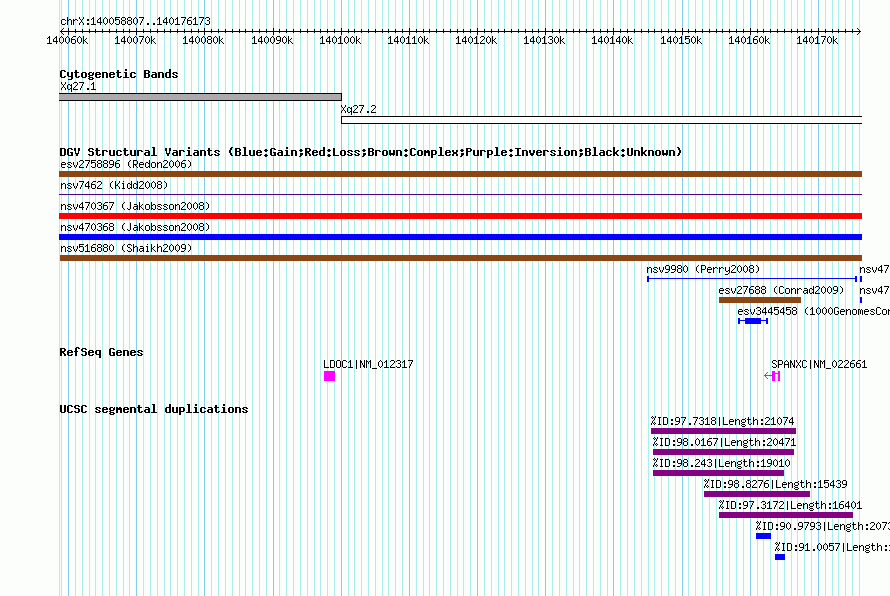Click the nsv7462 (Kidd2008) thin purple line
890x596 pixels.
(460, 195)
